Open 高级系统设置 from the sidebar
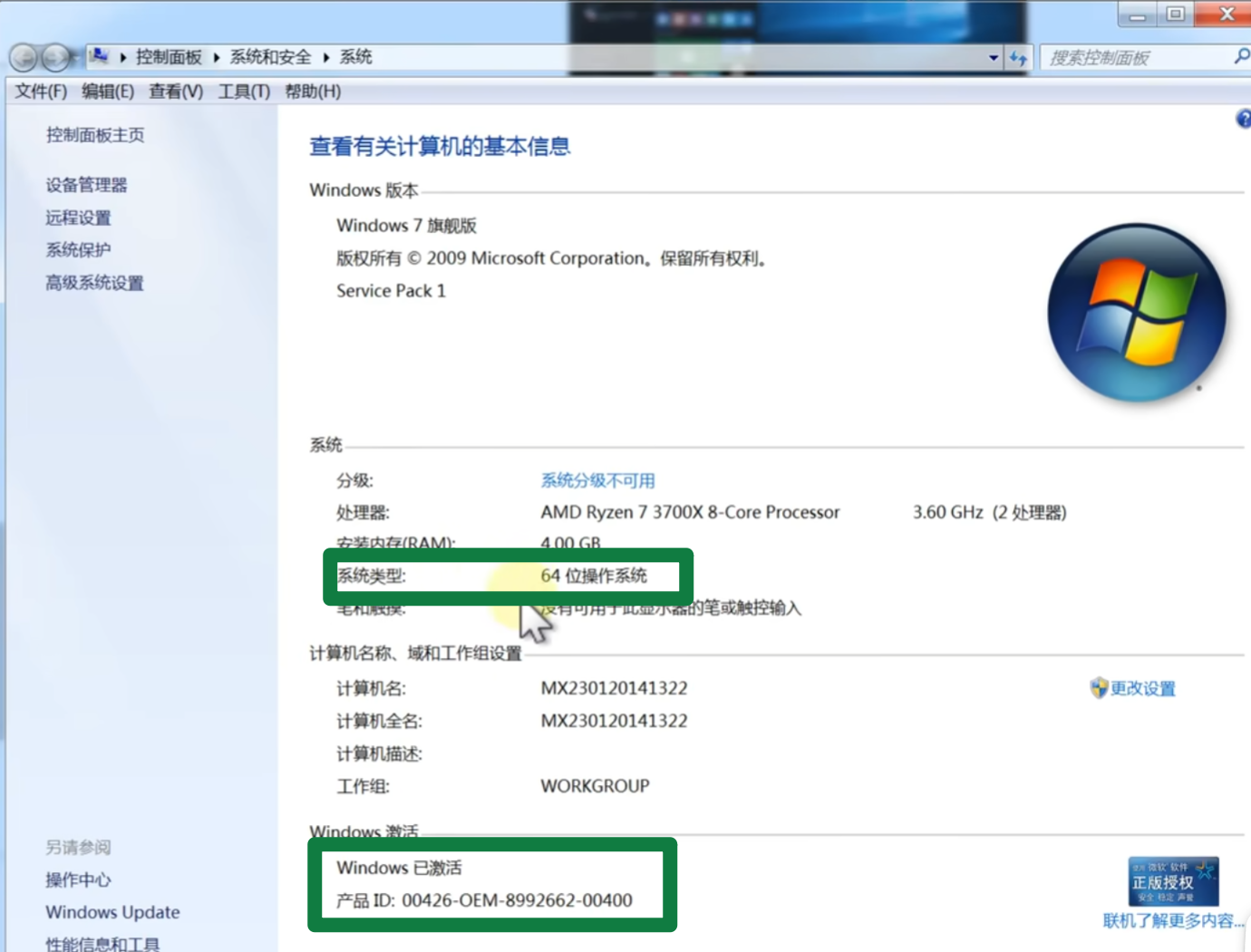Image resolution: width=1251 pixels, height=952 pixels. pyautogui.click(x=94, y=283)
